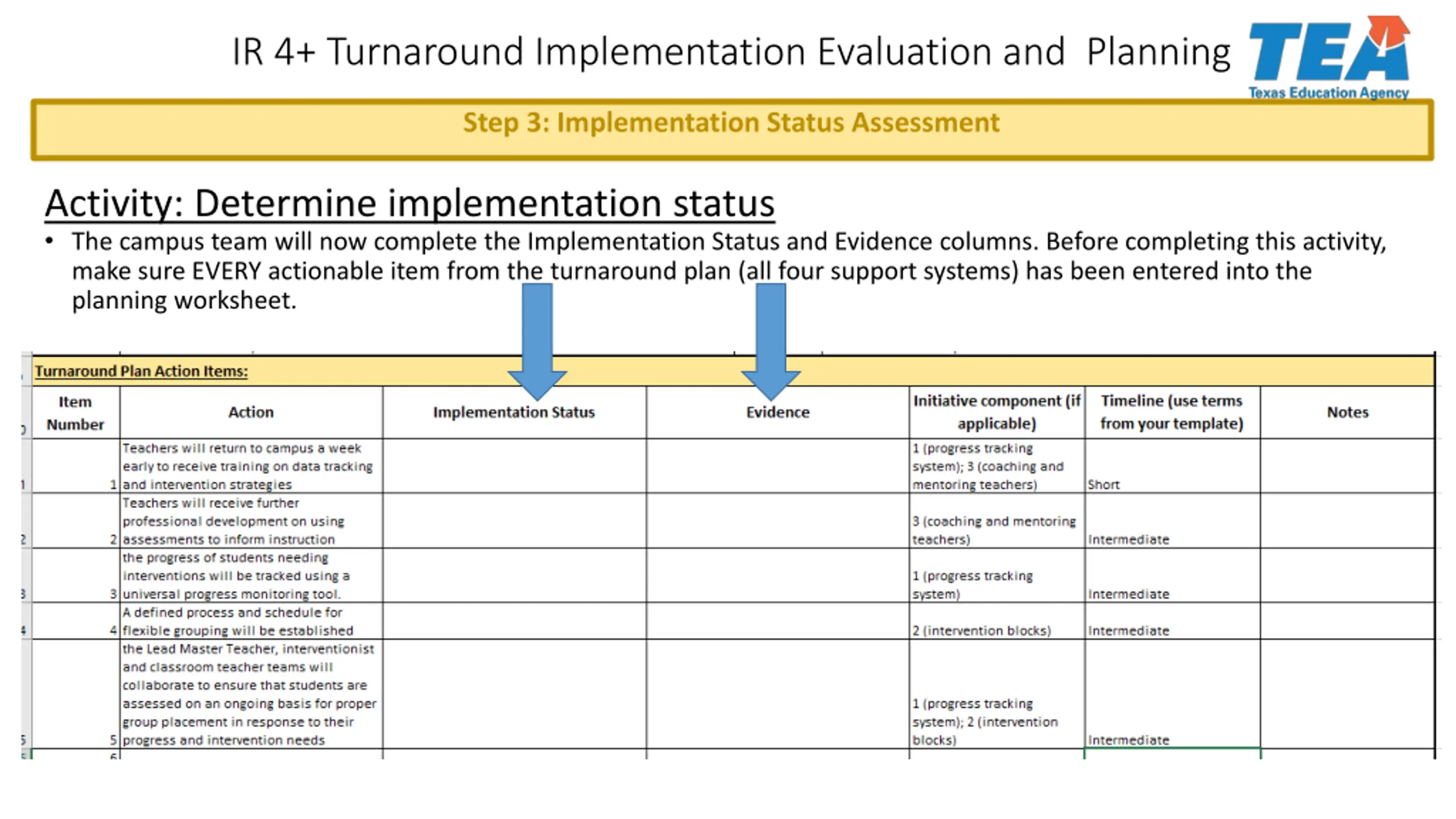The width and height of the screenshot is (1456, 819).
Task: Click the item number cell '4'
Action: pos(76,621)
